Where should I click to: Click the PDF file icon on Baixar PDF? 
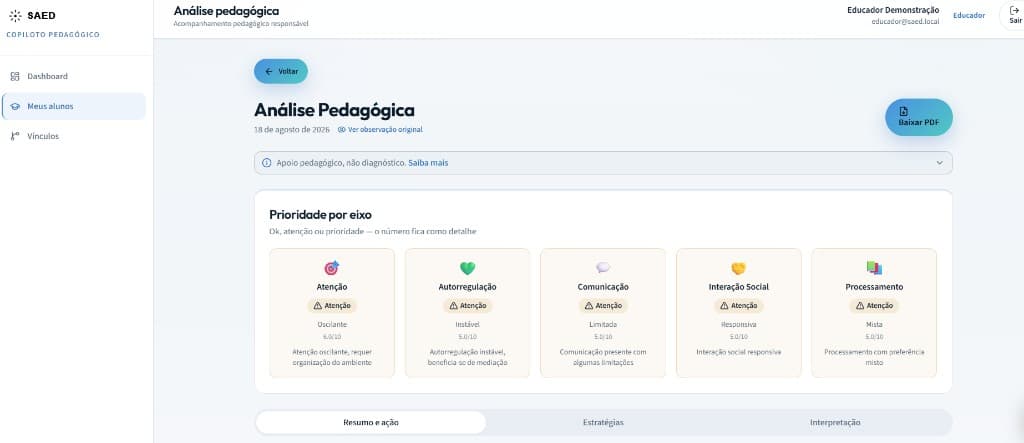click(903, 111)
